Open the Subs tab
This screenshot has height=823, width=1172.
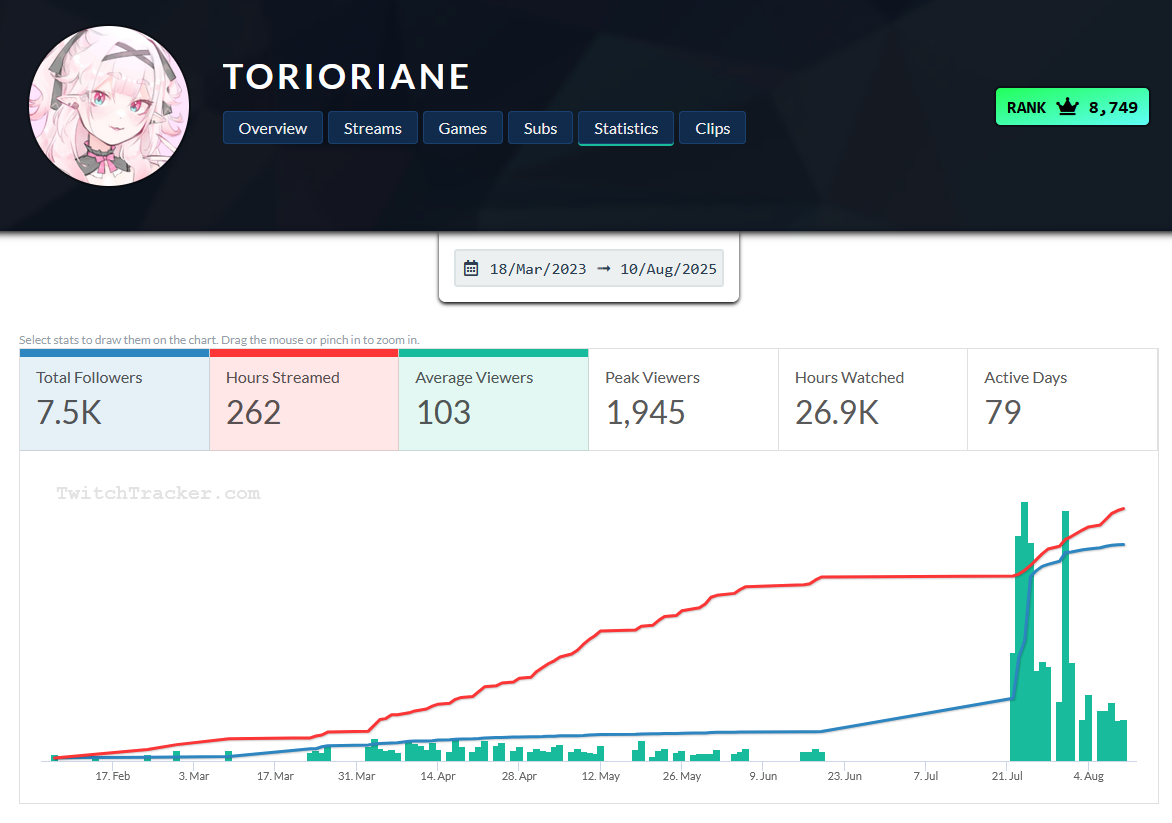click(540, 129)
